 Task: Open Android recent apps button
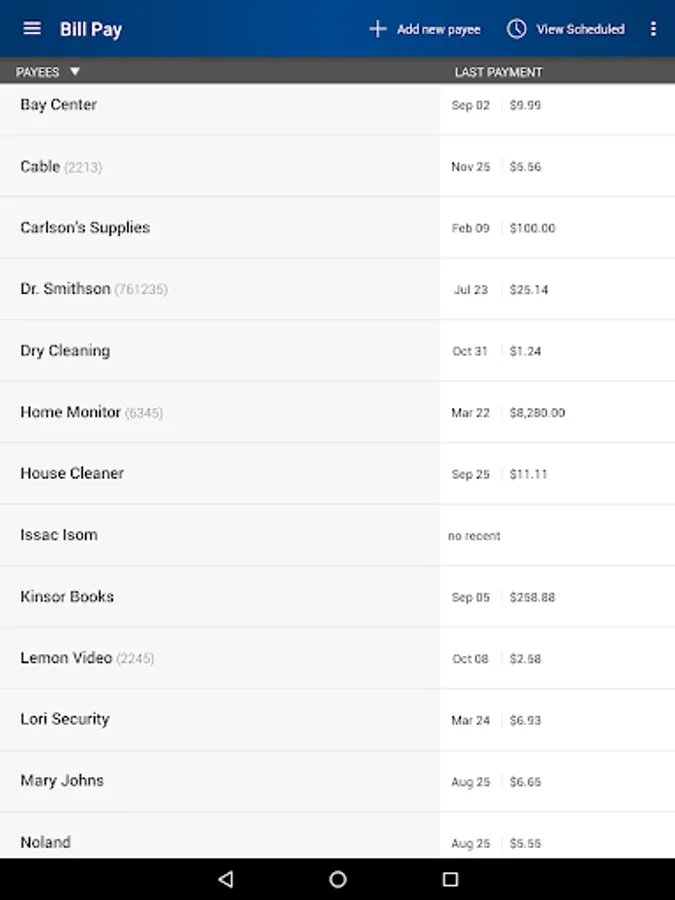point(450,879)
